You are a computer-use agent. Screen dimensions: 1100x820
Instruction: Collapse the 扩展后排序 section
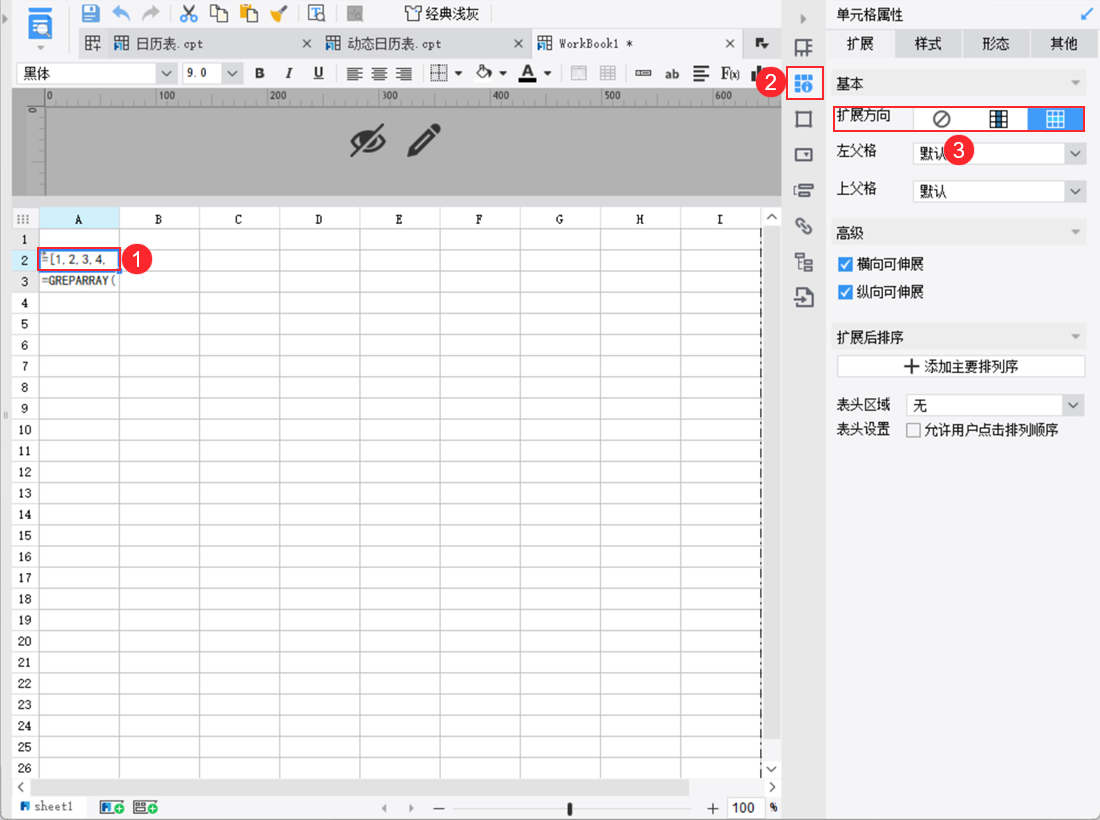[1075, 337]
